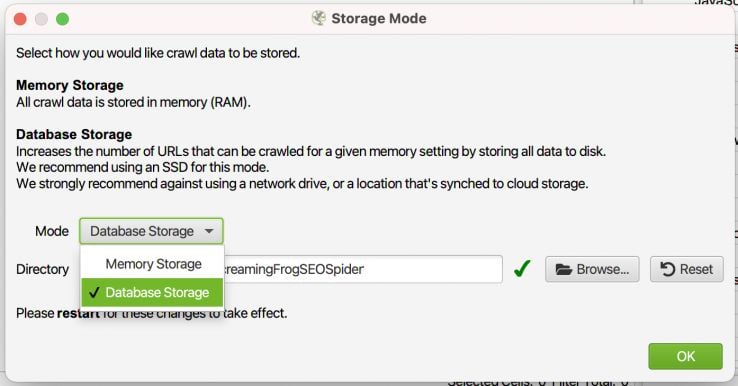The height and width of the screenshot is (386, 738).
Task: Select Memory Storage from the dropdown list
Action: pyautogui.click(x=152, y=264)
